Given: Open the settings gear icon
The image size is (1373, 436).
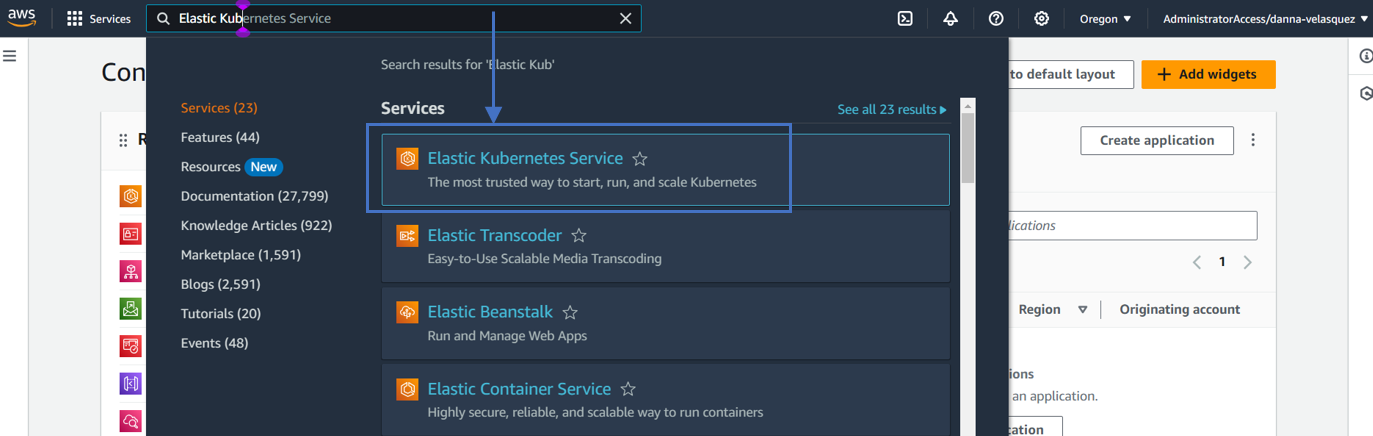Looking at the screenshot, I should pos(1041,18).
